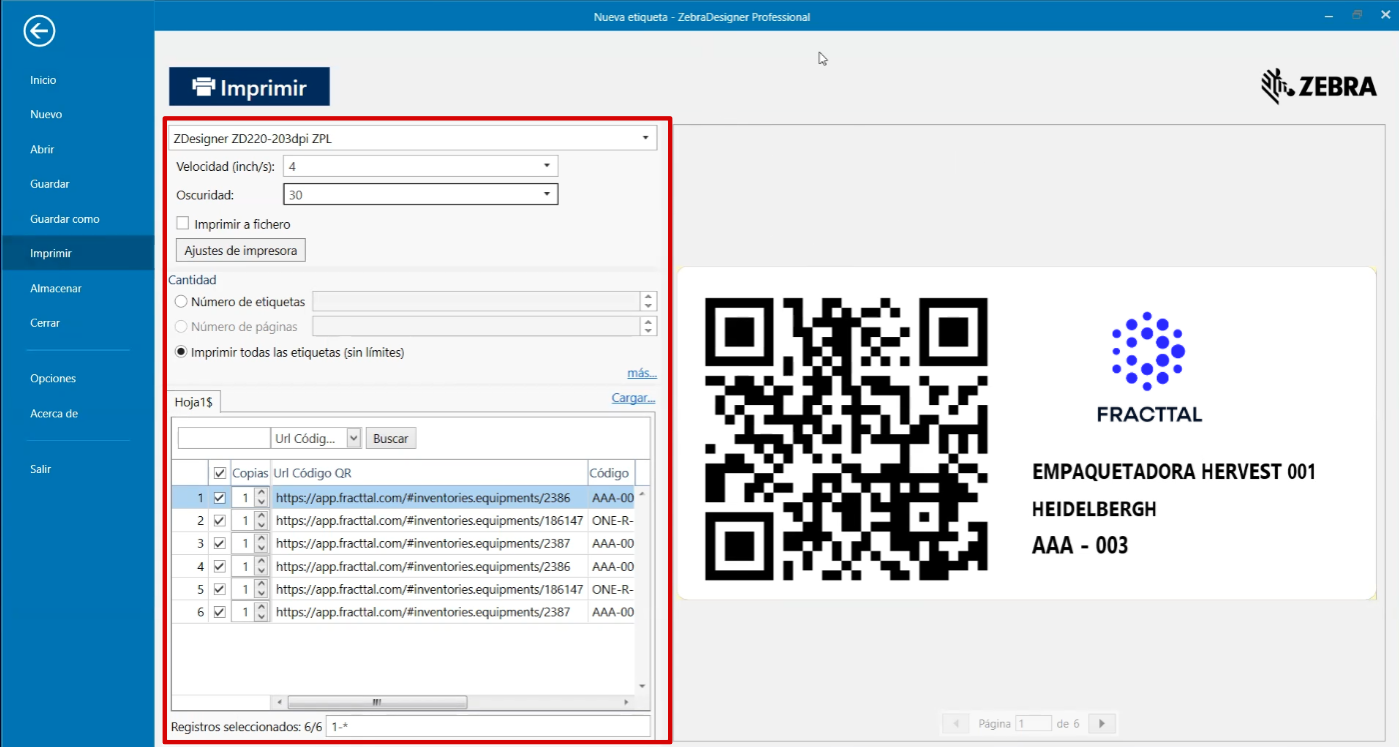Screen dimensions: 1399x747
Task: Increase Número de etiquetas spinner
Action: [x=649, y=297]
